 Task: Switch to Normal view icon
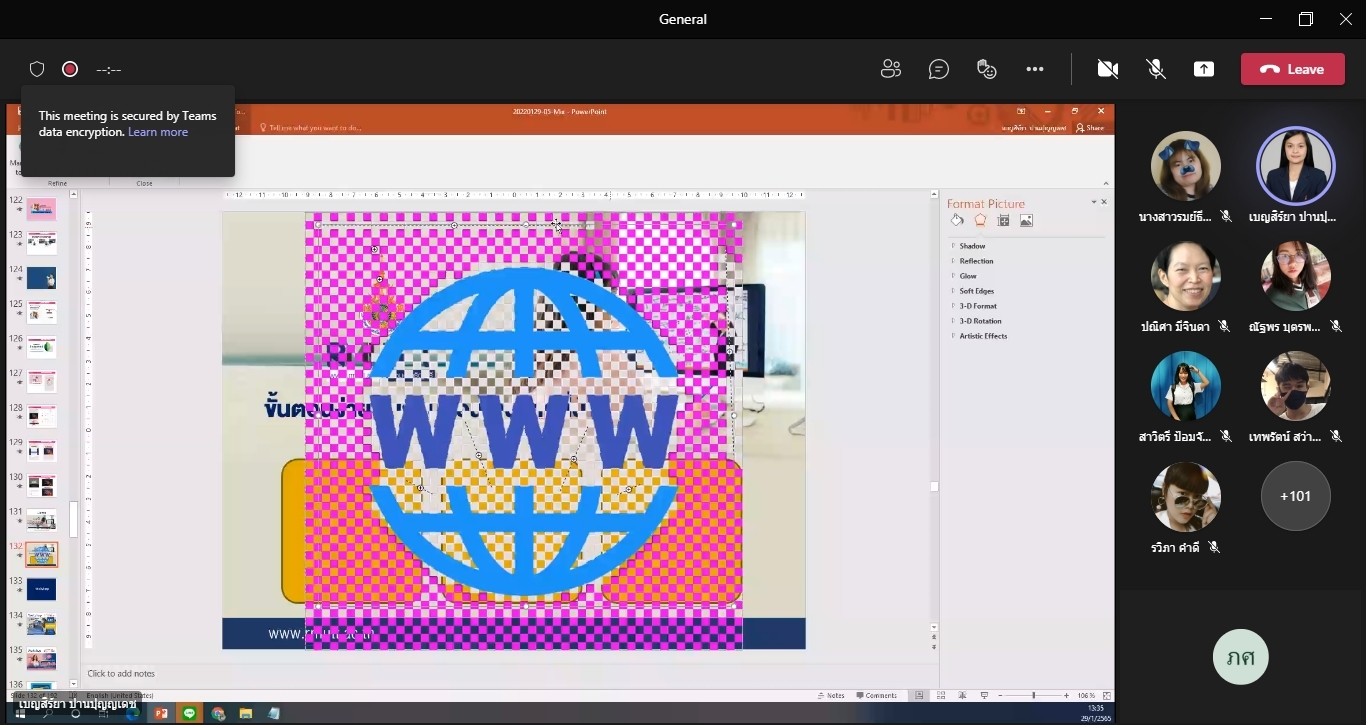919,695
